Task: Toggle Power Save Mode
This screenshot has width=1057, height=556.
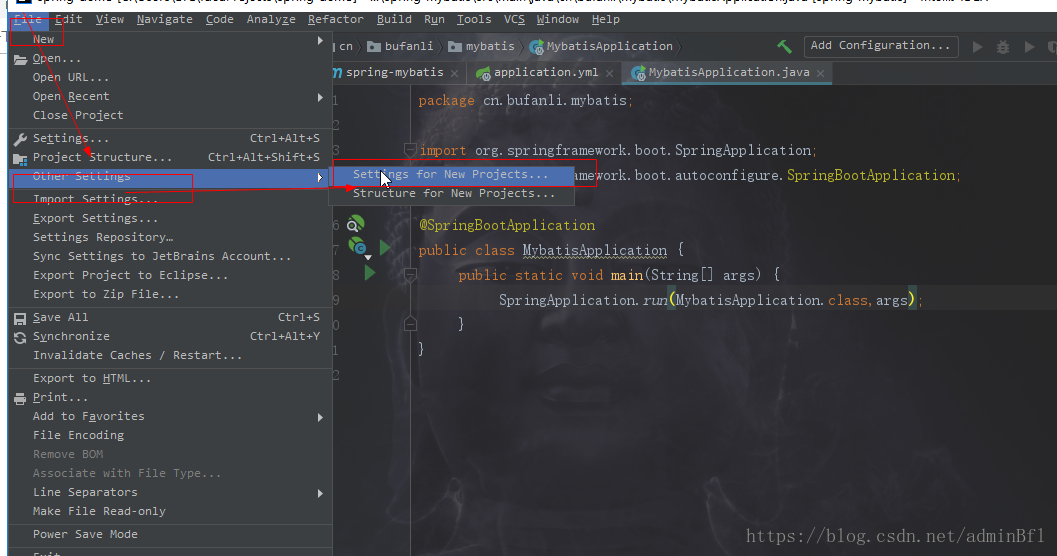Action: click(170, 534)
